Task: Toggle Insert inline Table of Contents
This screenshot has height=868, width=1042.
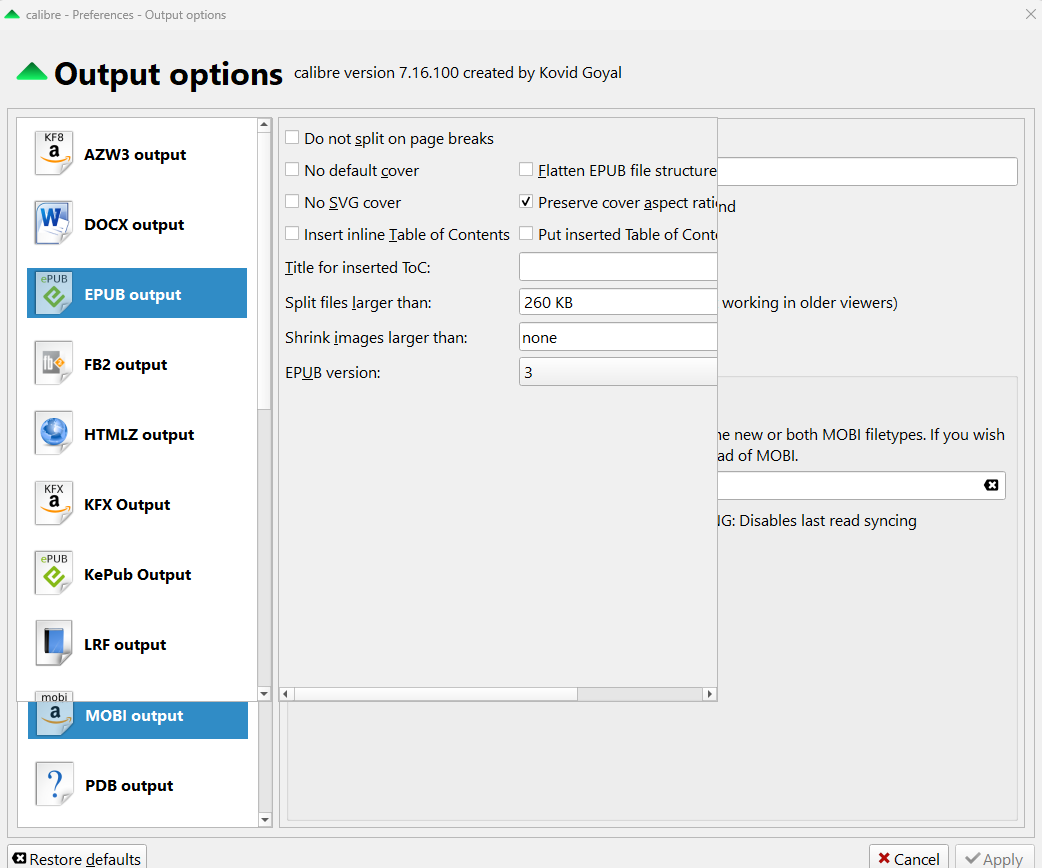Action: pyautogui.click(x=293, y=235)
